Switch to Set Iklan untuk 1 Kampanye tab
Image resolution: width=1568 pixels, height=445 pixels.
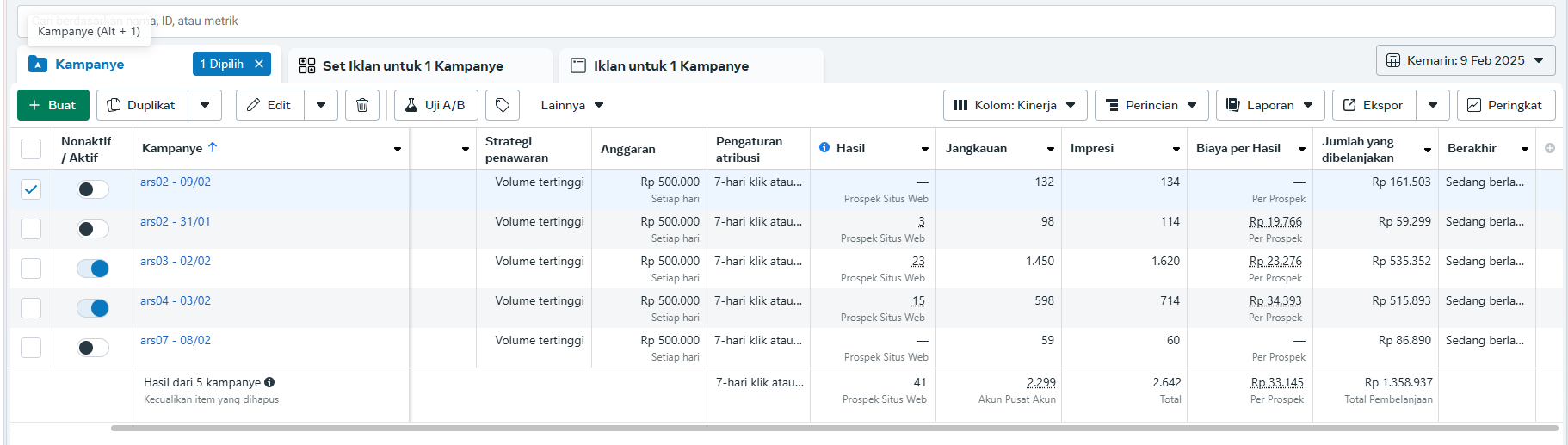pyautogui.click(x=412, y=65)
